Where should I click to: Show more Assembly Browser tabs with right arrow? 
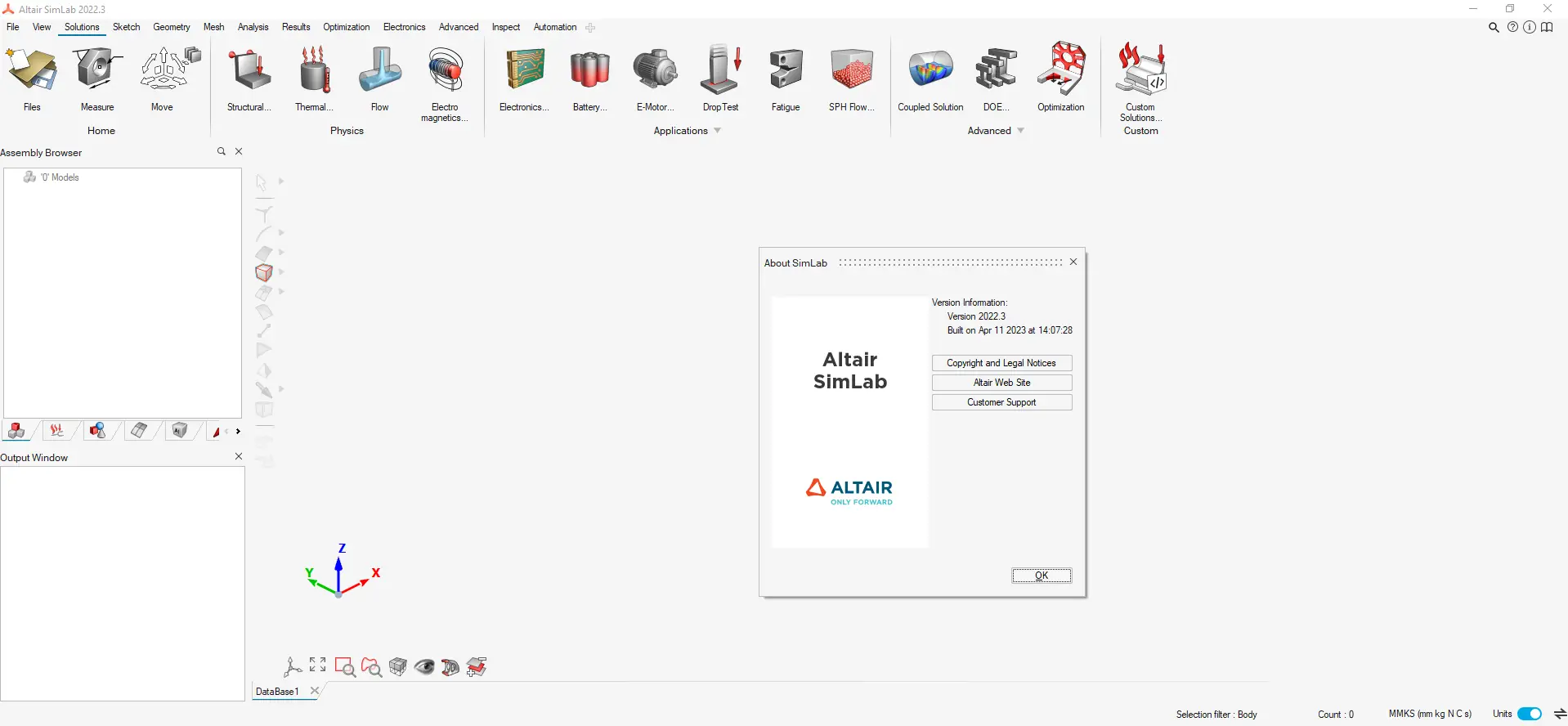[238, 431]
